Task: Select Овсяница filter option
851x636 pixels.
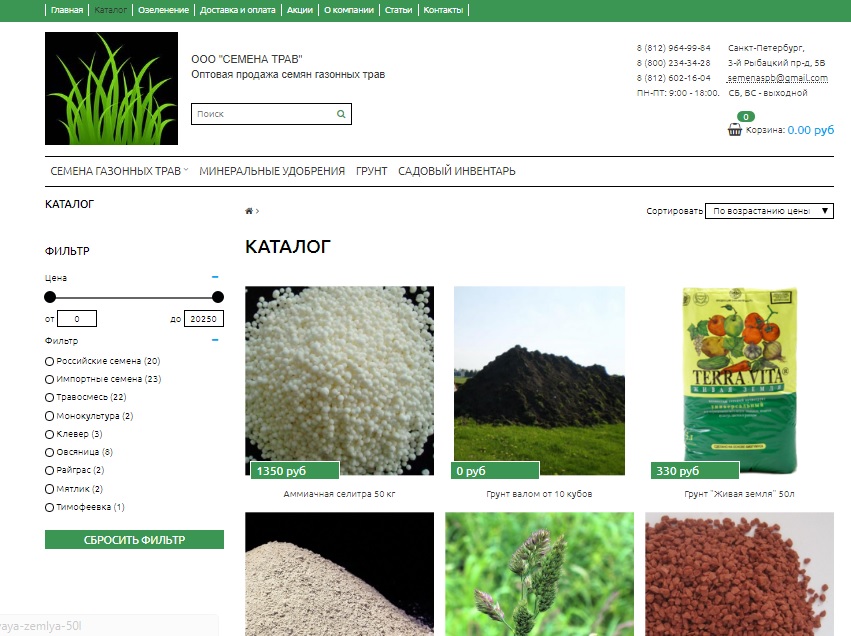Action: pos(49,453)
